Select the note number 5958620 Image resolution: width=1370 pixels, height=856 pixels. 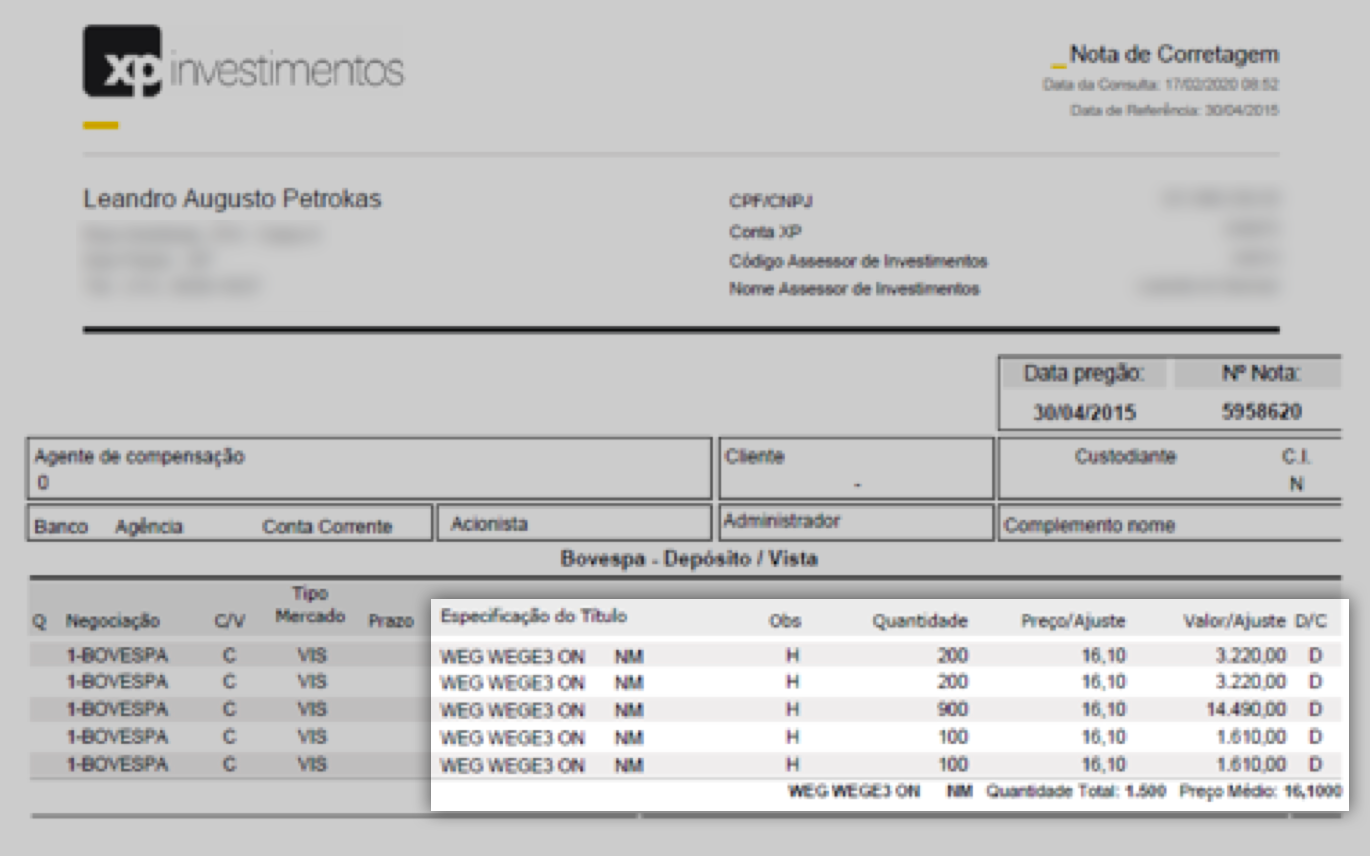coord(1261,412)
